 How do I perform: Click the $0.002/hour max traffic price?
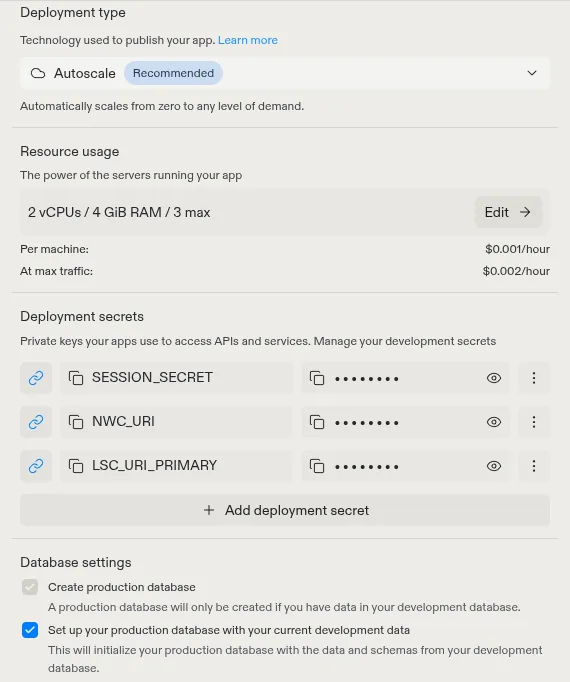coord(516,271)
